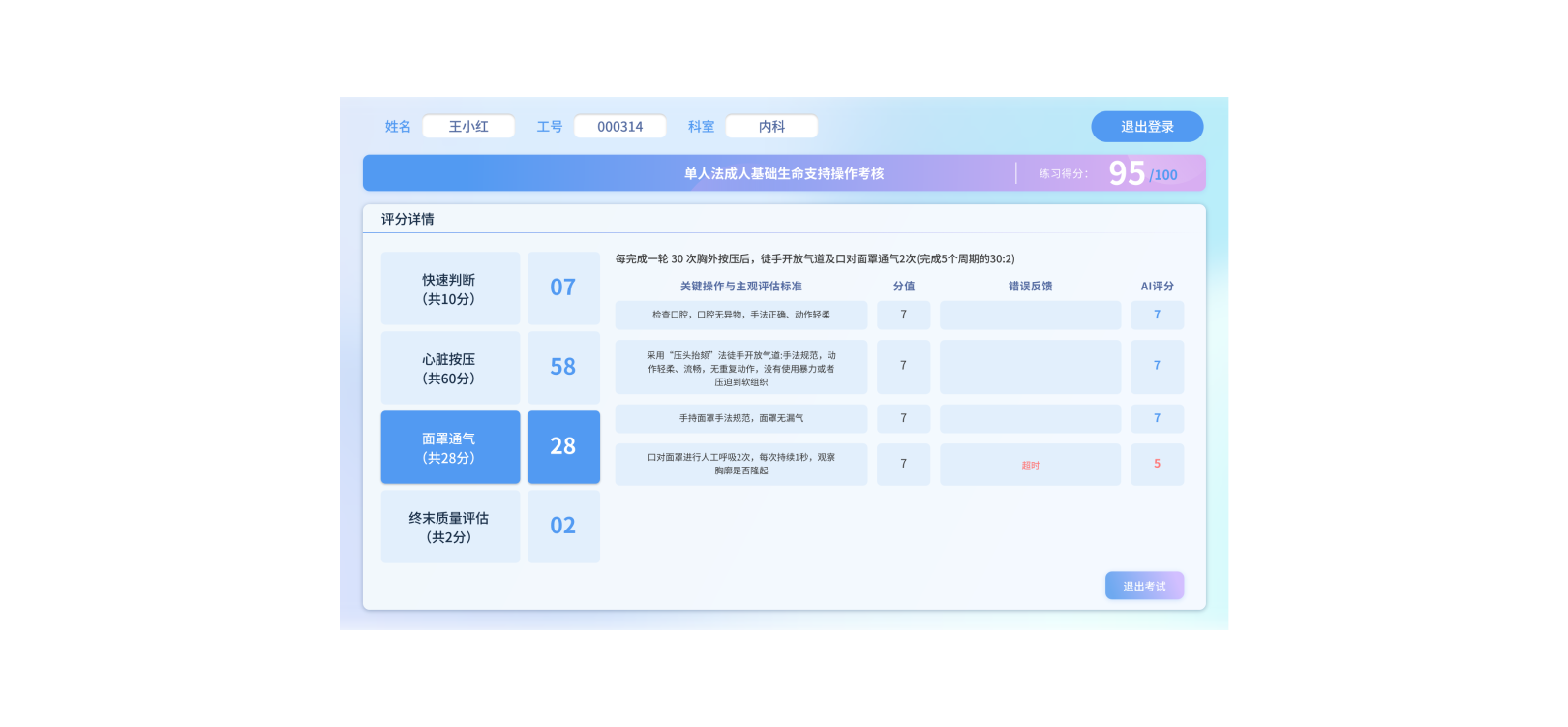
Task: Select the 快速判断 (共10分) category tab
Action: click(x=450, y=288)
